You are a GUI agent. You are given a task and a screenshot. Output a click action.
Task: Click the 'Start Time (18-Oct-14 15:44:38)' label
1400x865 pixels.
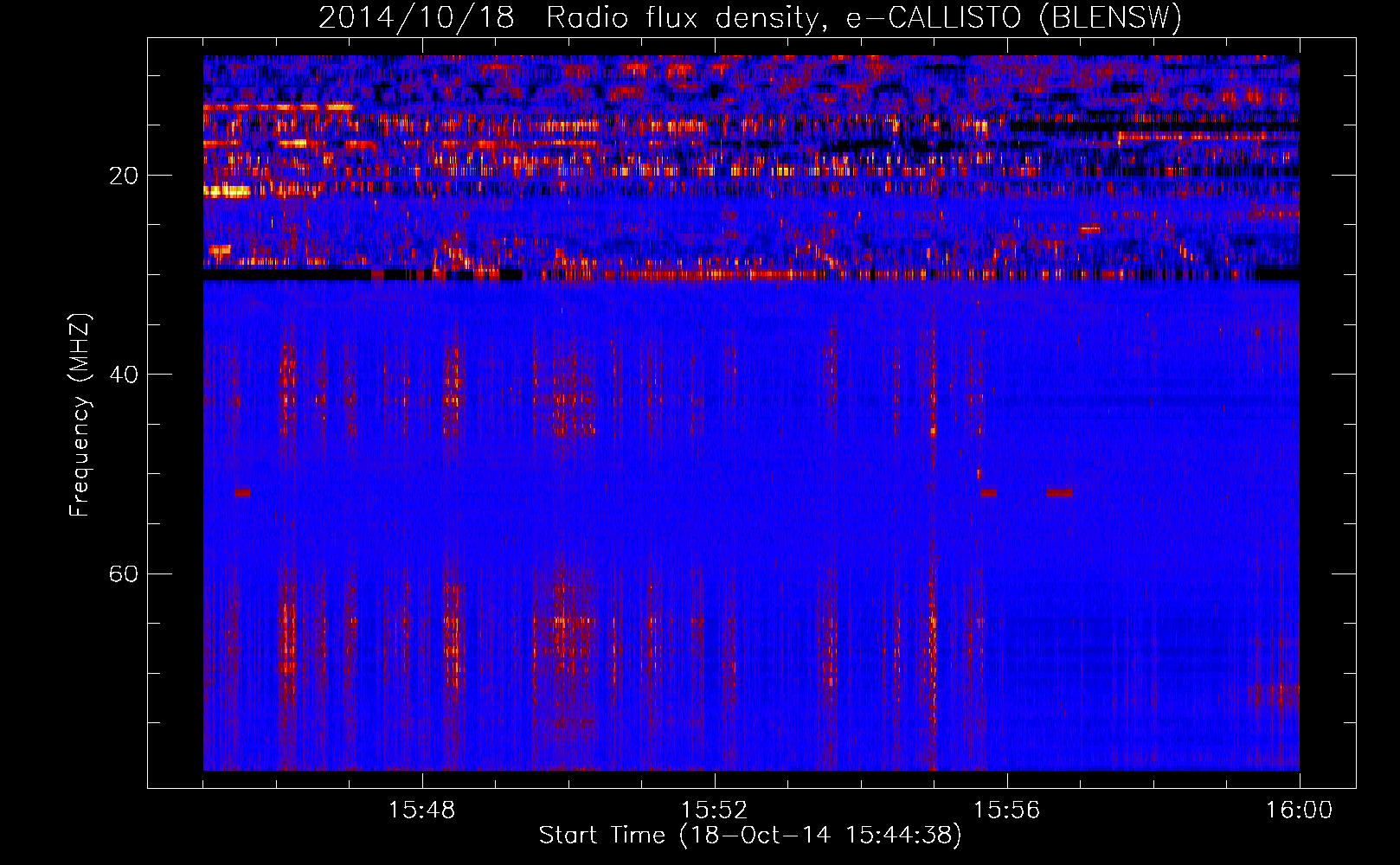750,836
